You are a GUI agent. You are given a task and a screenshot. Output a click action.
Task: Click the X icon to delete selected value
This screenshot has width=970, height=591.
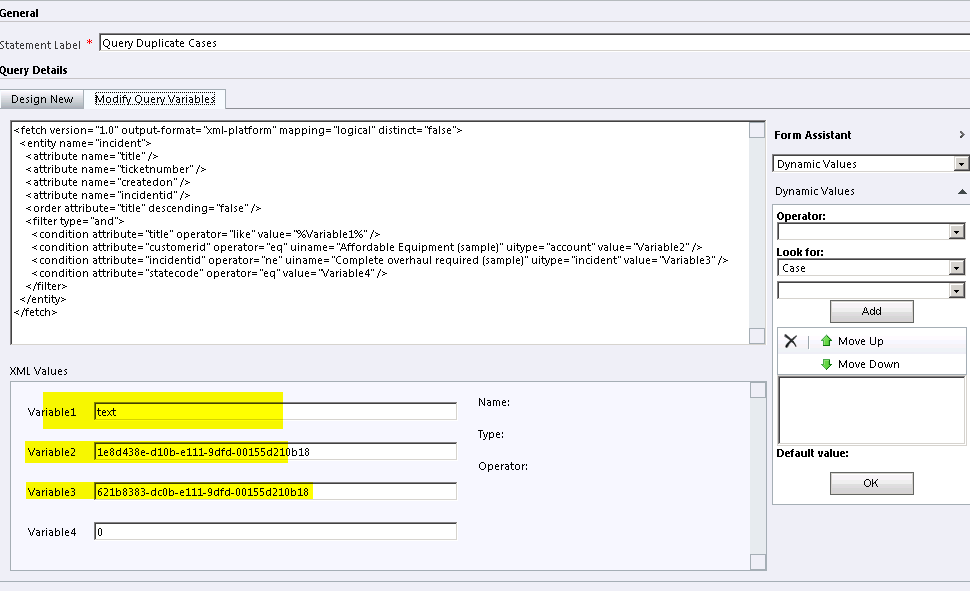point(790,341)
